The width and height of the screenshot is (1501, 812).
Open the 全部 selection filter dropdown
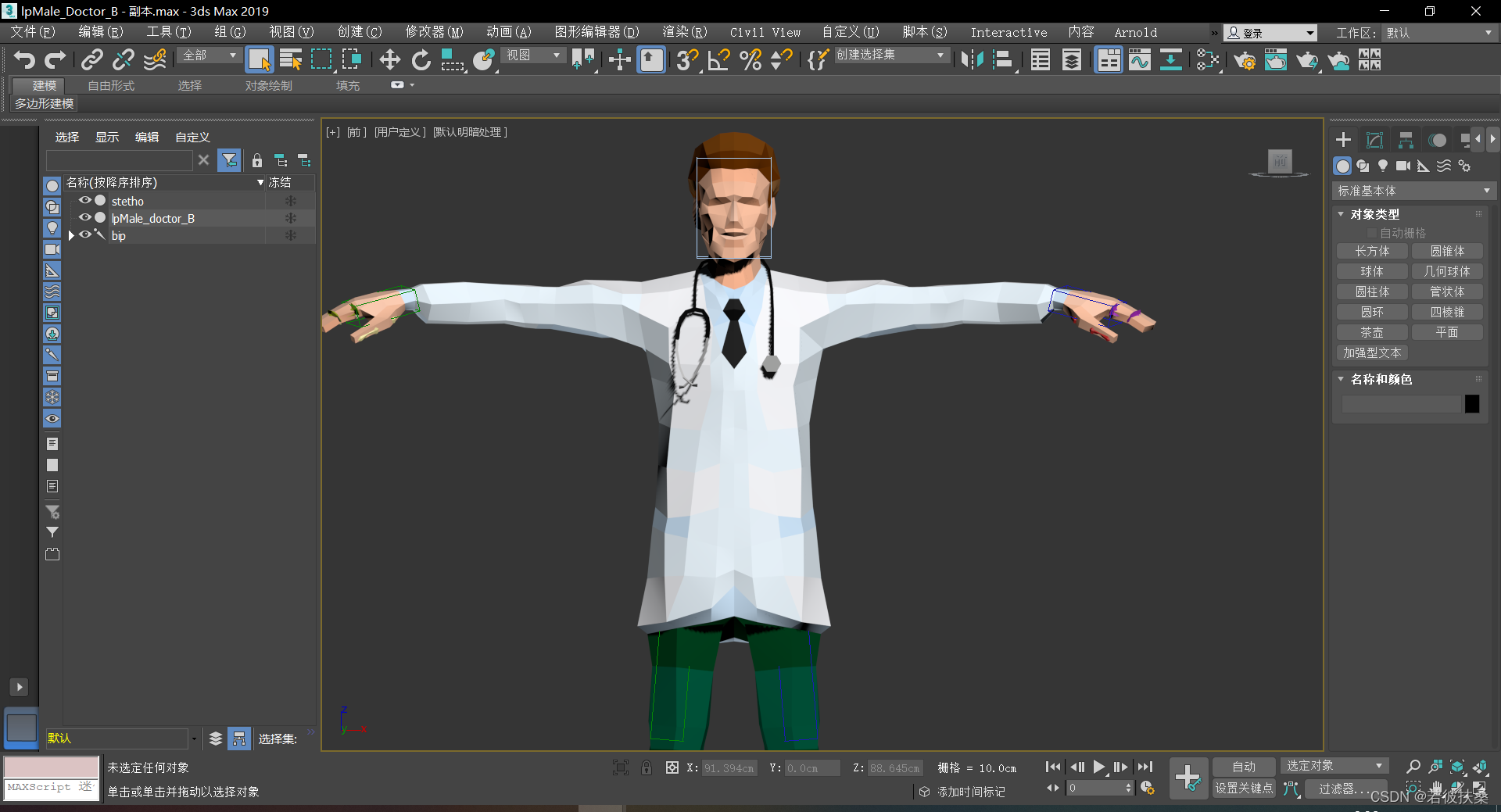click(209, 55)
